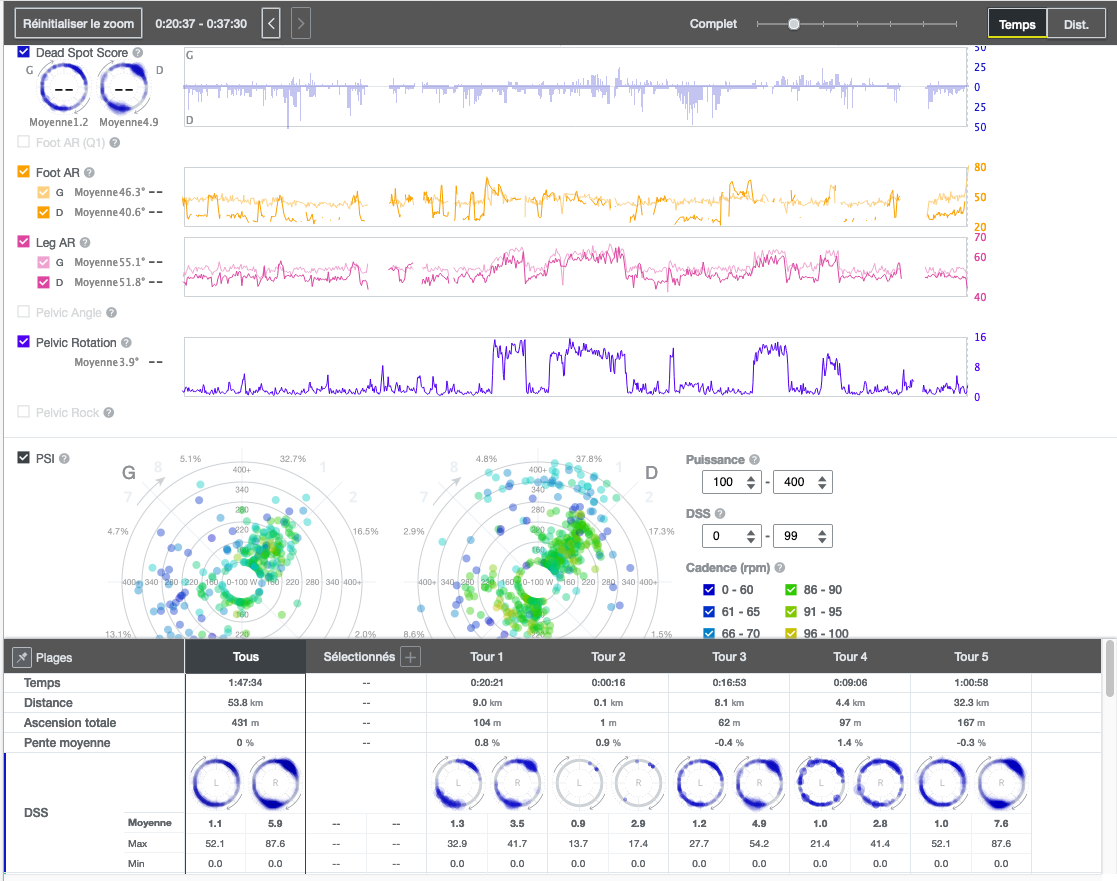Click Puissance maximum stepper arrows (400)
Screen dimensions: 1117x881
tap(822, 482)
